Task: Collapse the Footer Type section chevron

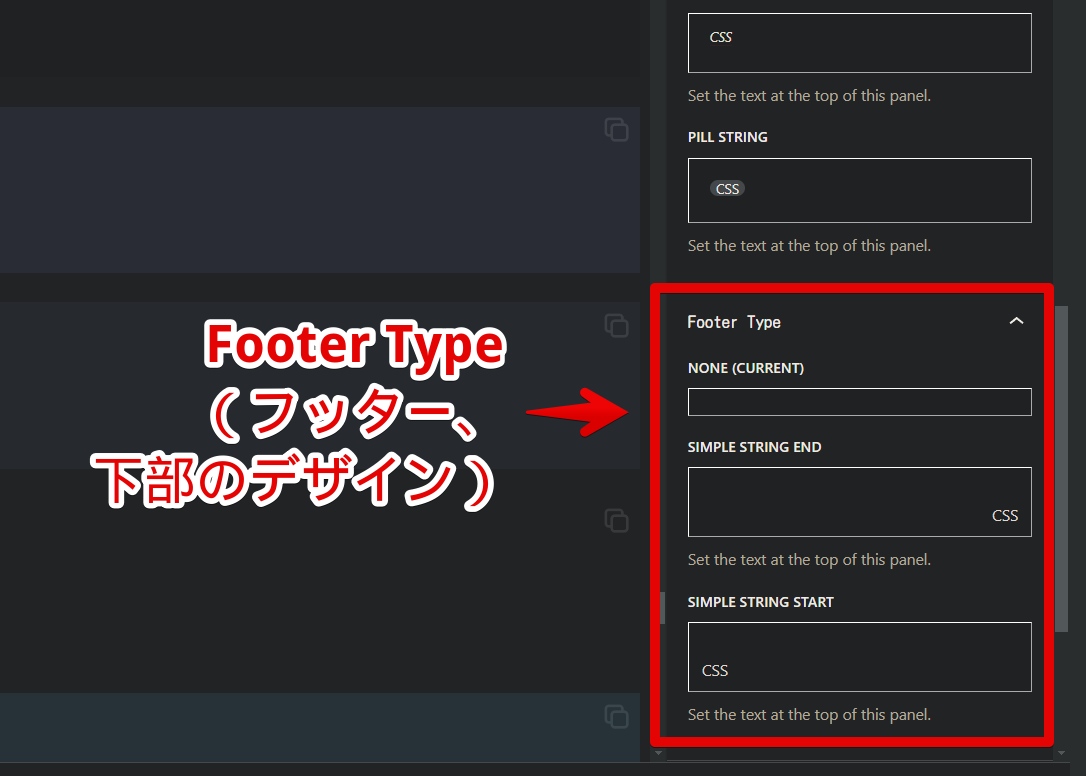Action: click(1016, 321)
